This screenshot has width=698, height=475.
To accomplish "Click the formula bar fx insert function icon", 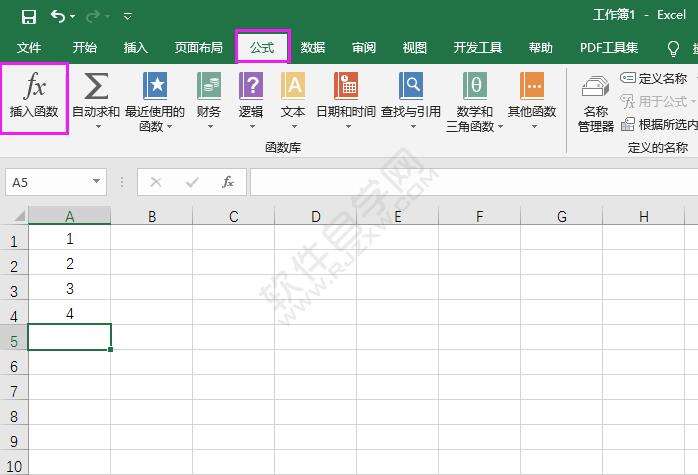I will [x=228, y=182].
